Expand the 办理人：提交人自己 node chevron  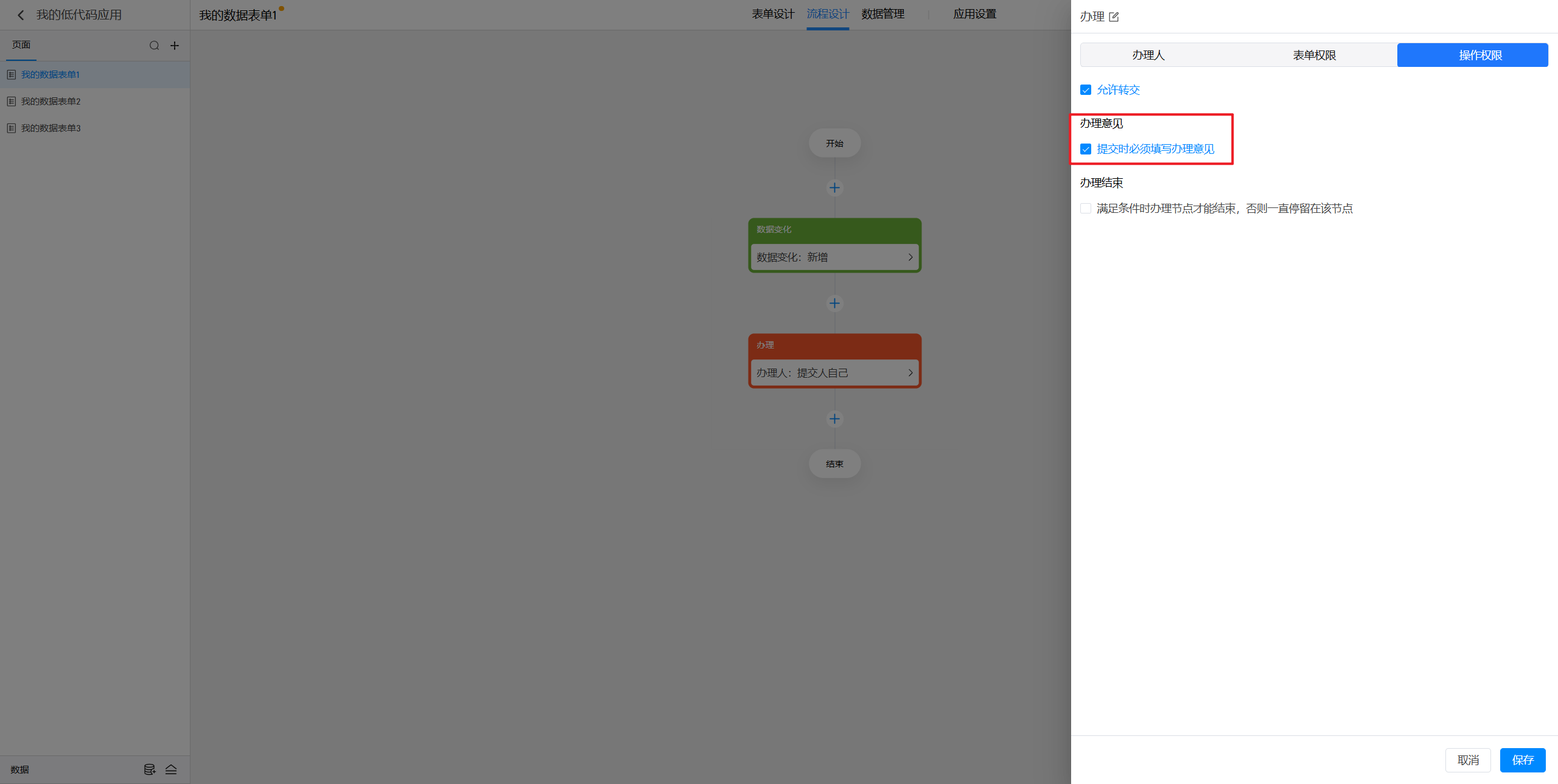click(x=910, y=373)
